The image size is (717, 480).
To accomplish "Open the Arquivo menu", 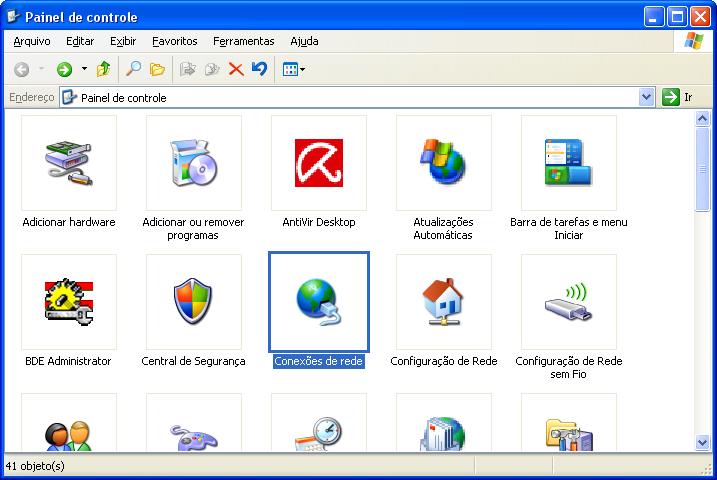I will click(x=32, y=41).
